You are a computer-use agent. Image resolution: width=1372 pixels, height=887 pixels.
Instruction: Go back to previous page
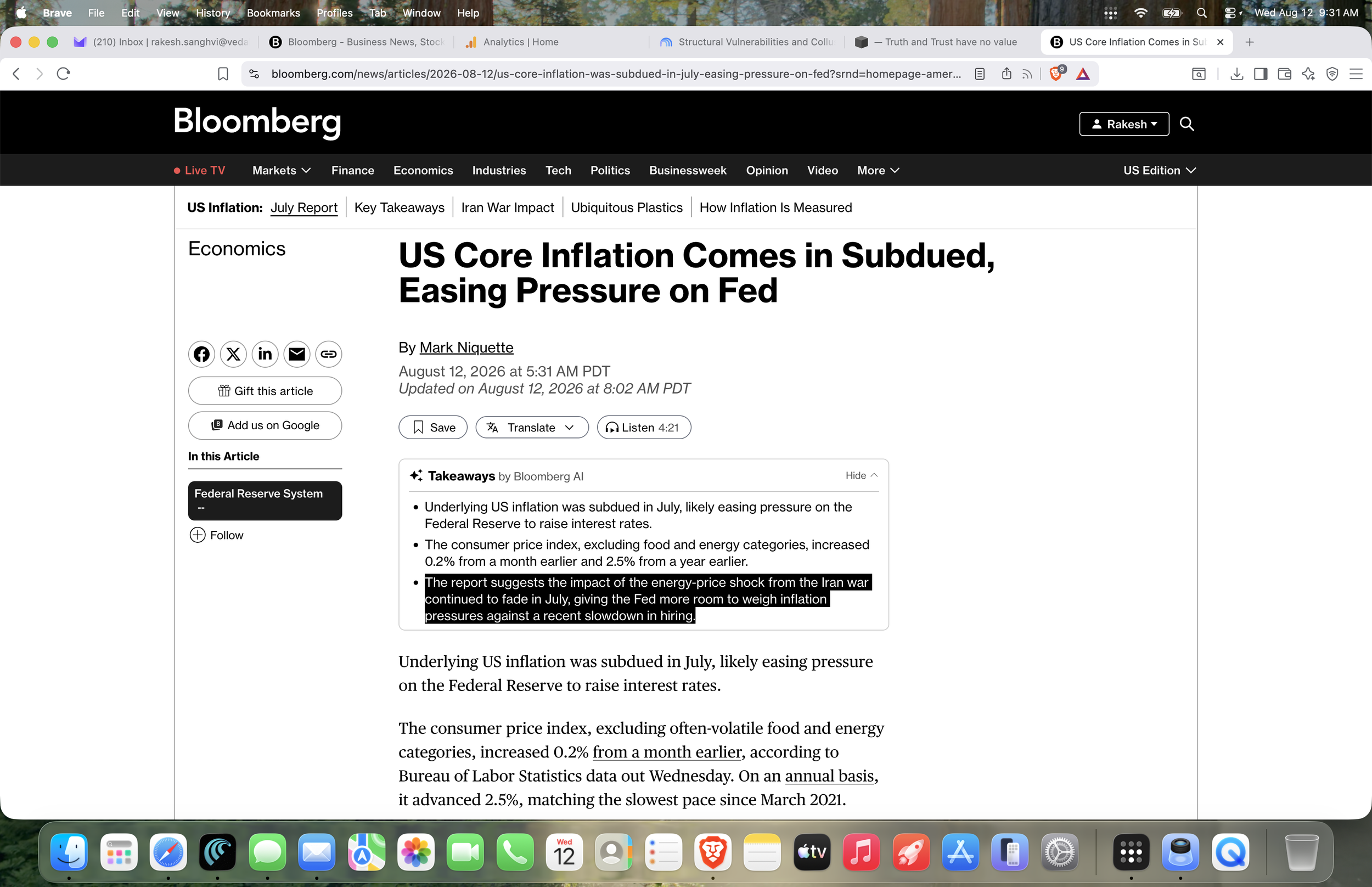tap(16, 74)
